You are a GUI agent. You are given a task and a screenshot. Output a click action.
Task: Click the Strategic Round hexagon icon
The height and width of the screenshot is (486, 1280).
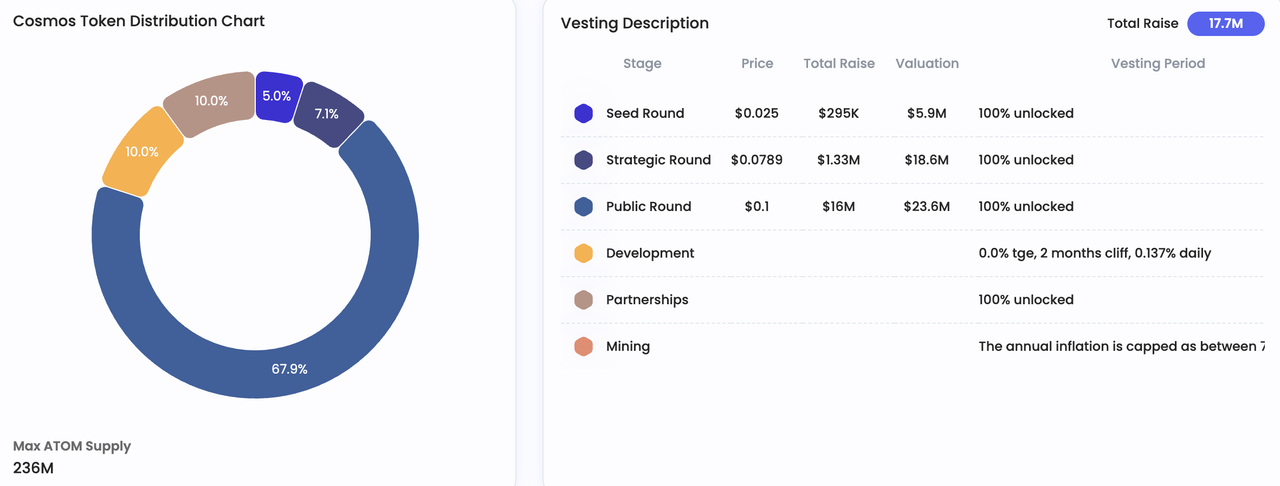(584, 160)
